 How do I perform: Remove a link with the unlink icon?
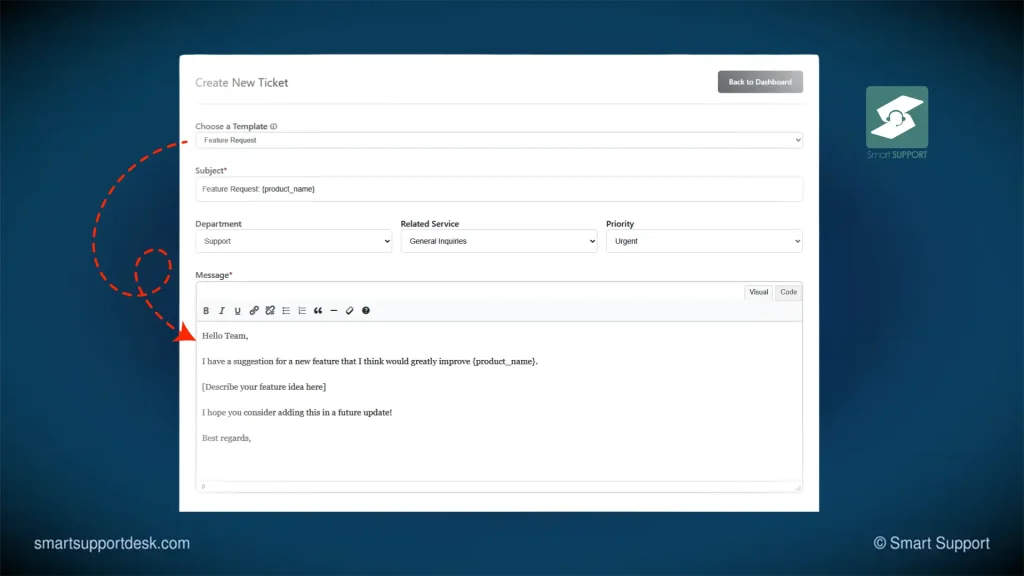point(270,311)
